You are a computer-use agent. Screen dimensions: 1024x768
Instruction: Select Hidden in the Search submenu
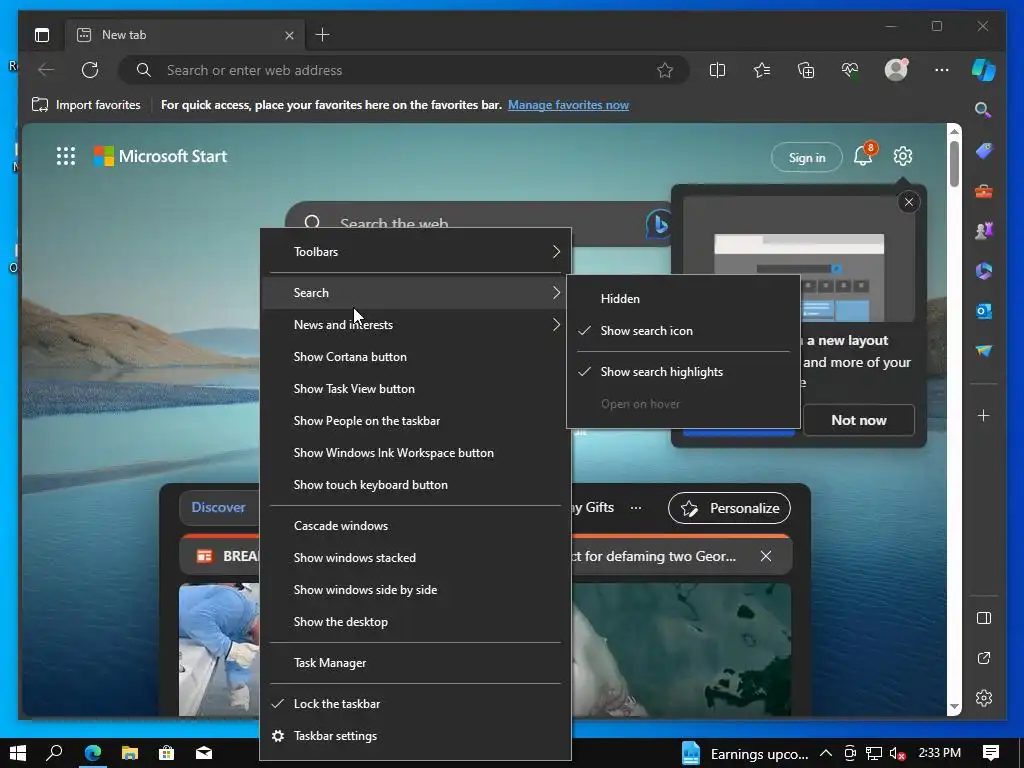[x=683, y=298]
